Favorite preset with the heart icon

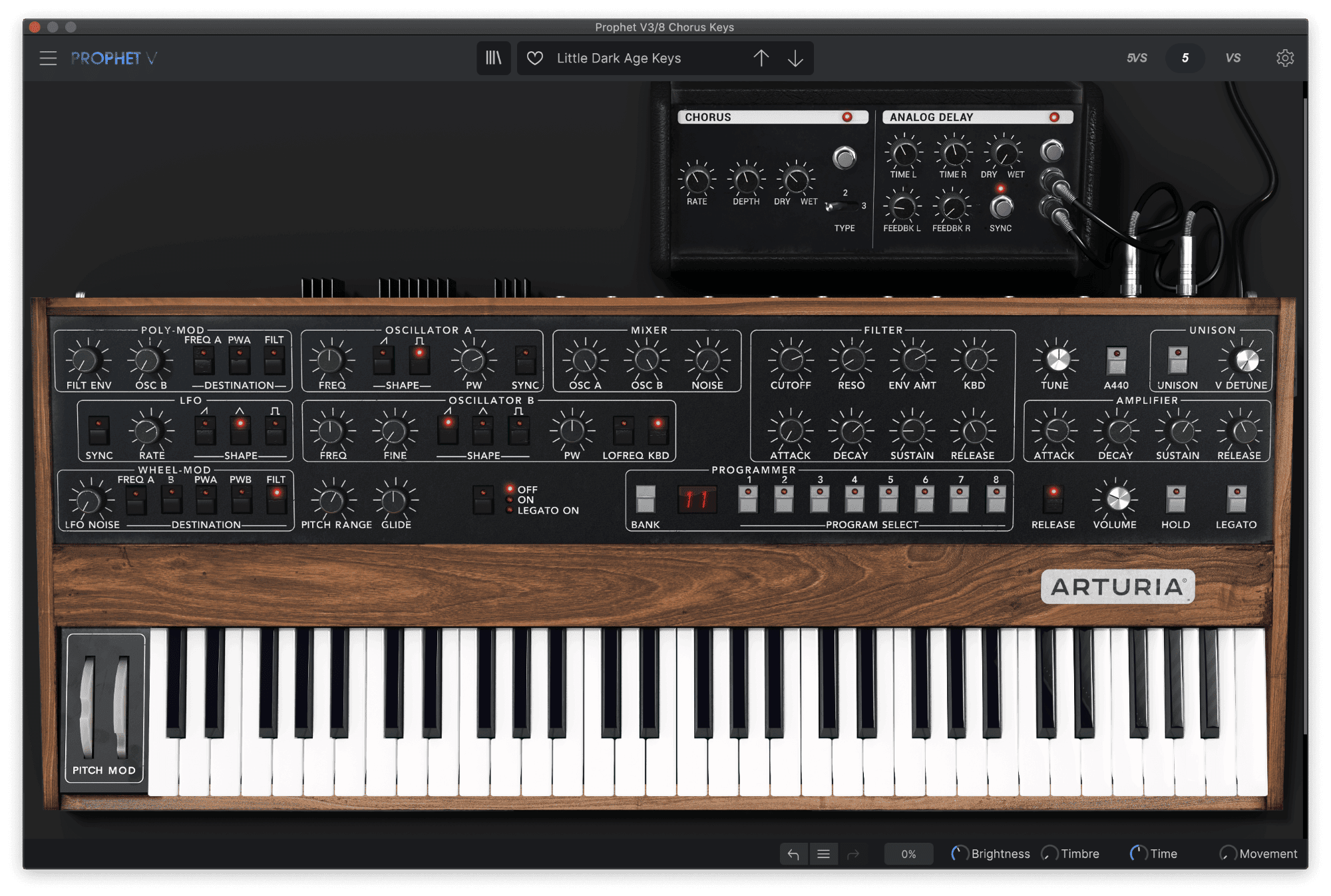click(534, 59)
